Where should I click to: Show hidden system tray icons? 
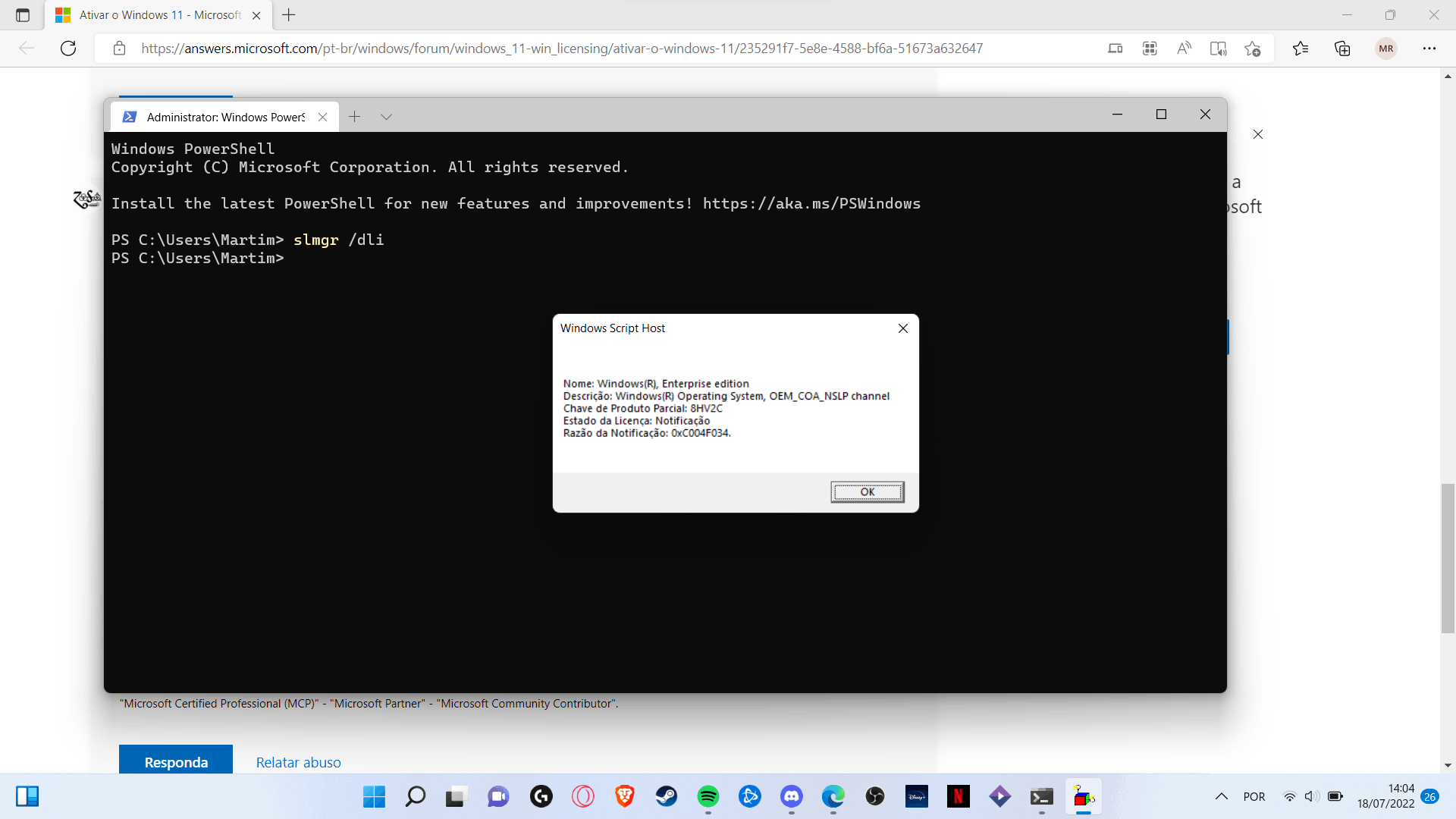(1221, 796)
